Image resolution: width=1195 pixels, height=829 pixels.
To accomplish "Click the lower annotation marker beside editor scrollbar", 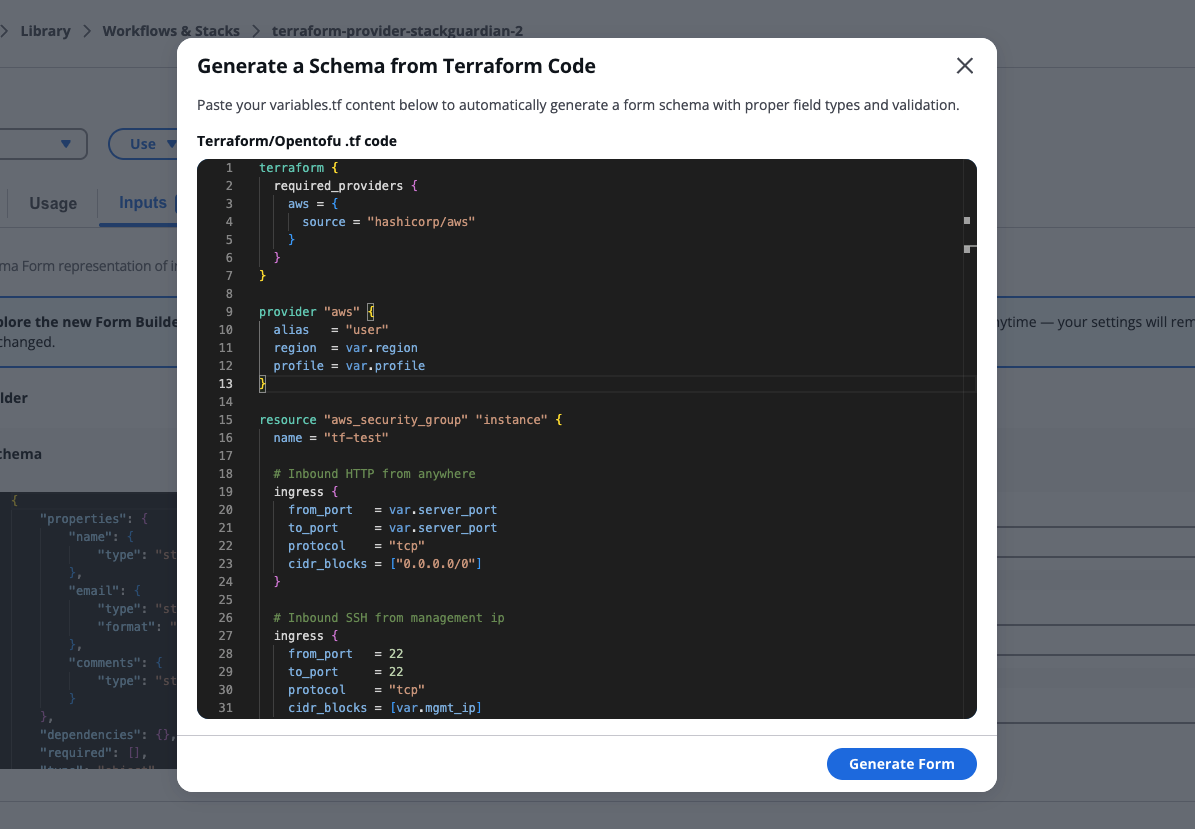I will coord(968,247).
